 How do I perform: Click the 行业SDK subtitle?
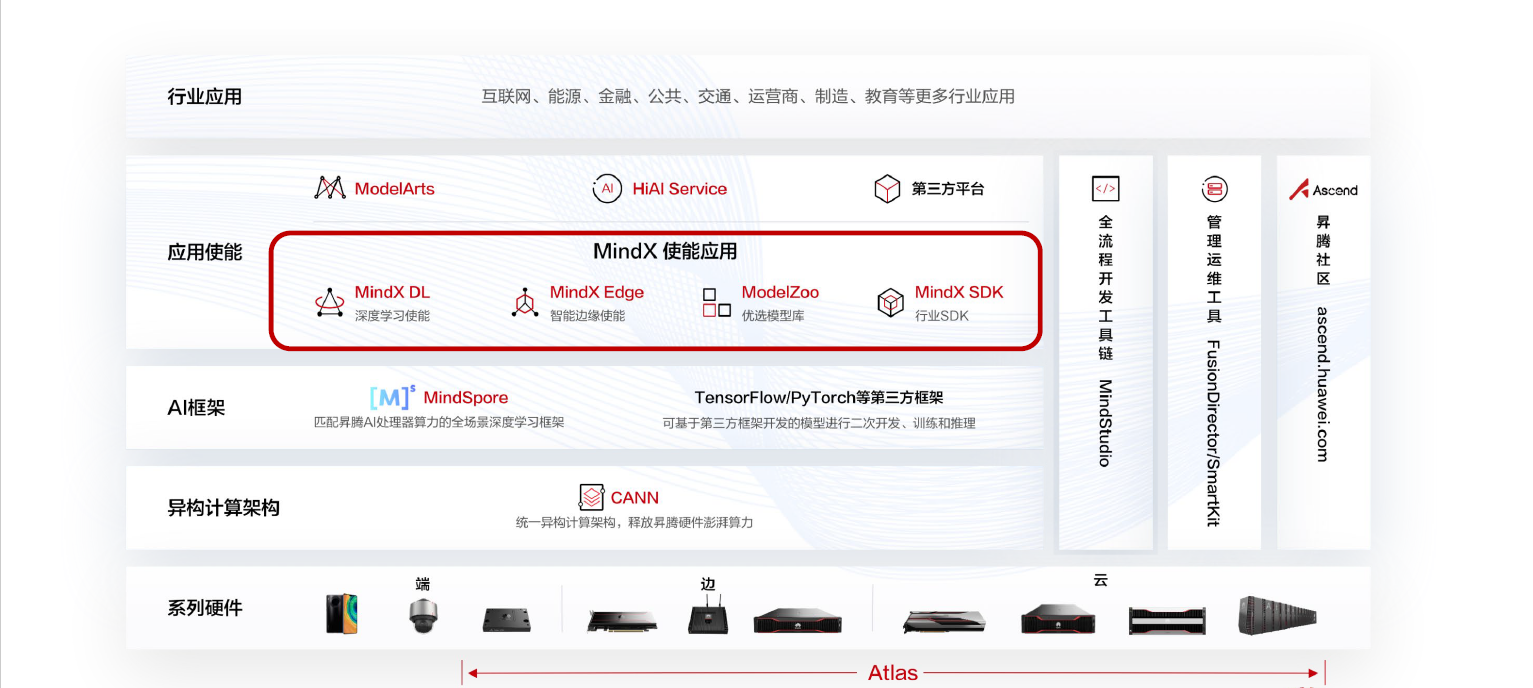point(942,316)
